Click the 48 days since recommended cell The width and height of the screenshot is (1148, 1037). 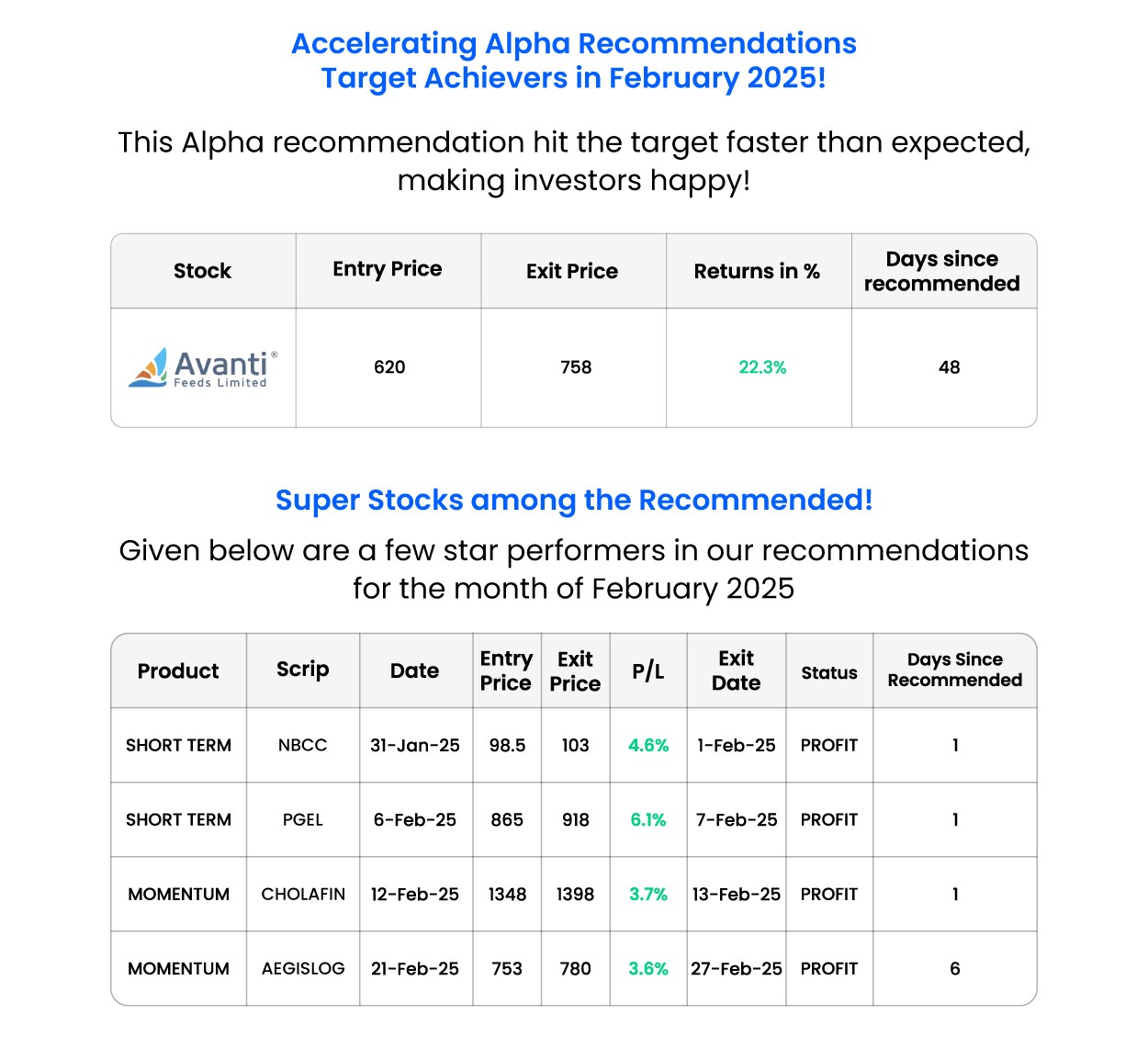click(949, 367)
